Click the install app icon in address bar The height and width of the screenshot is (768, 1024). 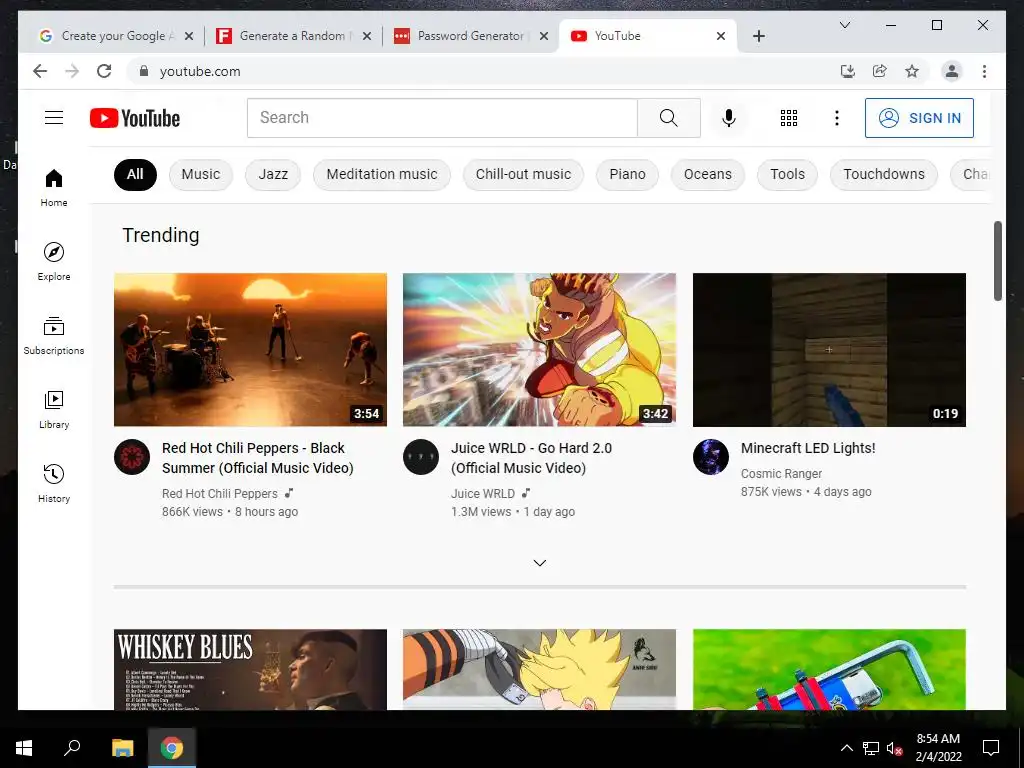pos(848,71)
